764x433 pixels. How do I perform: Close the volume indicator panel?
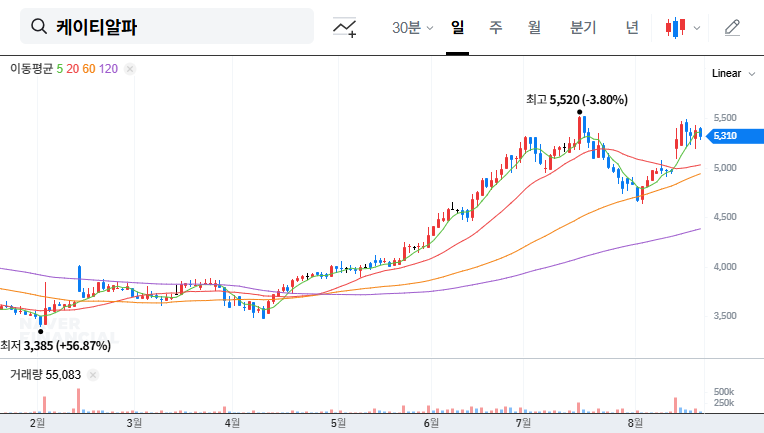(x=93, y=374)
